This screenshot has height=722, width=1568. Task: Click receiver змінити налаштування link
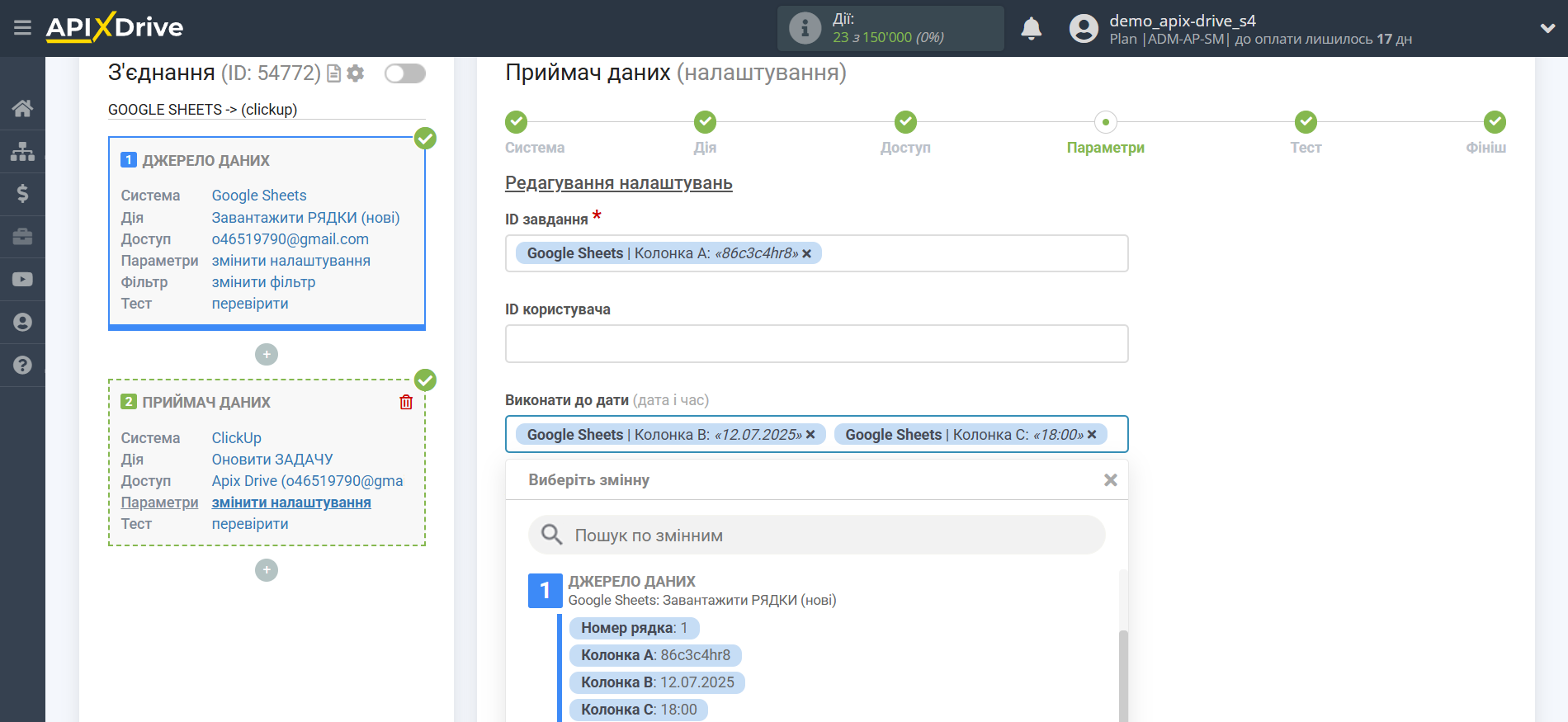[x=291, y=503]
